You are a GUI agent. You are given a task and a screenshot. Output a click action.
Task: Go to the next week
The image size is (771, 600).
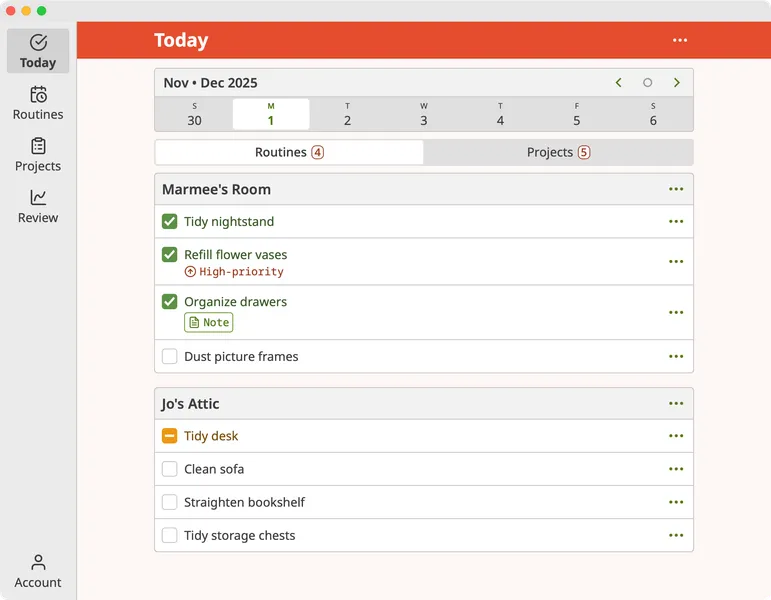[x=677, y=83]
